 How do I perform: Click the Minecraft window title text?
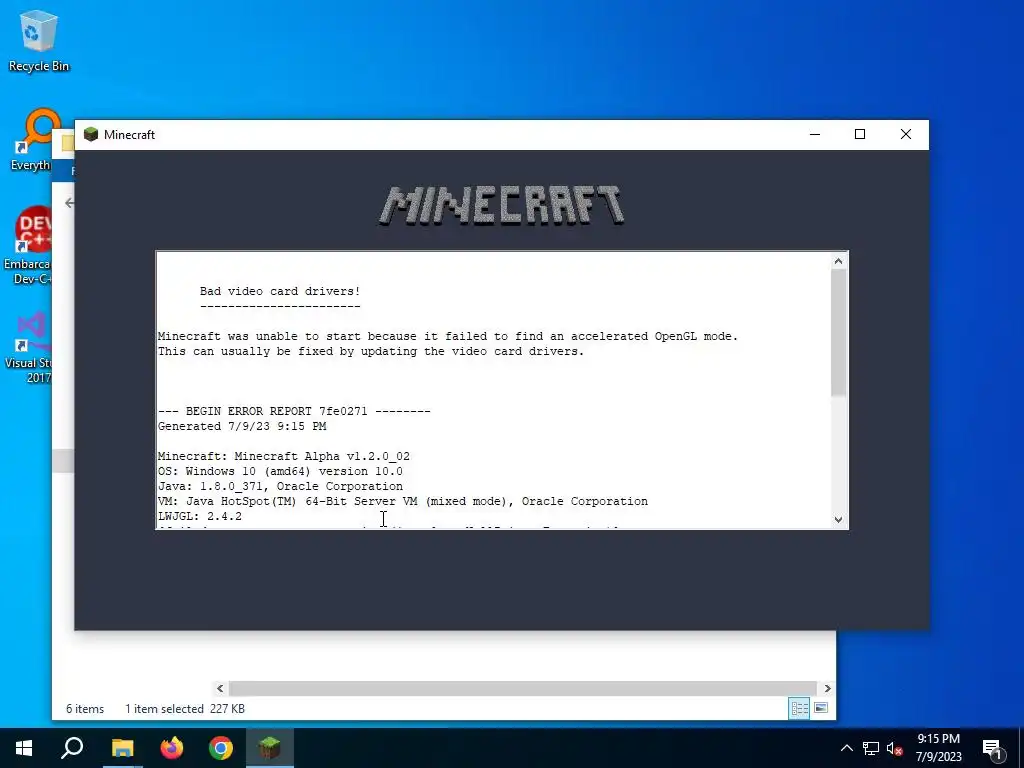coord(129,135)
